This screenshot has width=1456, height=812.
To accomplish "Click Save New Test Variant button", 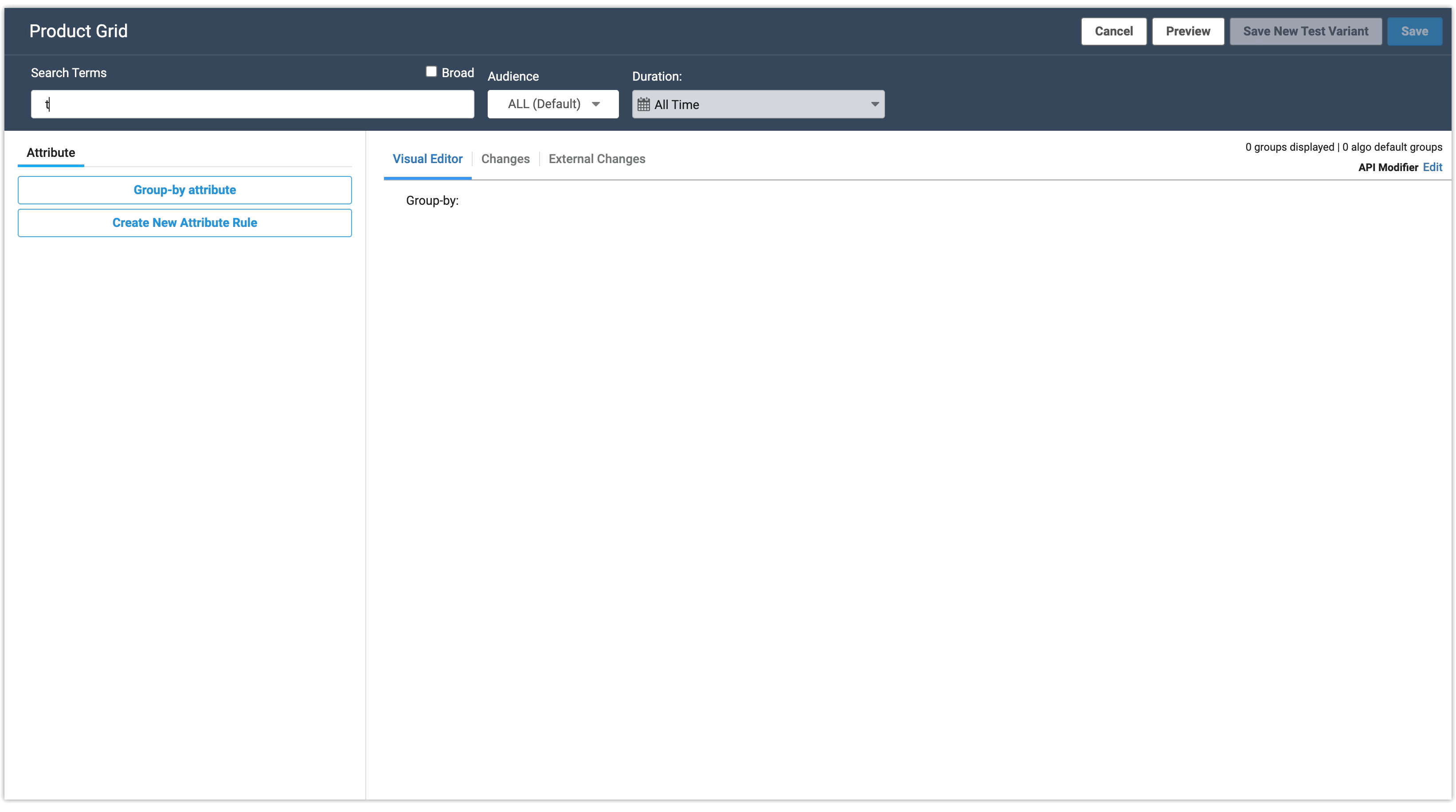I will point(1305,31).
